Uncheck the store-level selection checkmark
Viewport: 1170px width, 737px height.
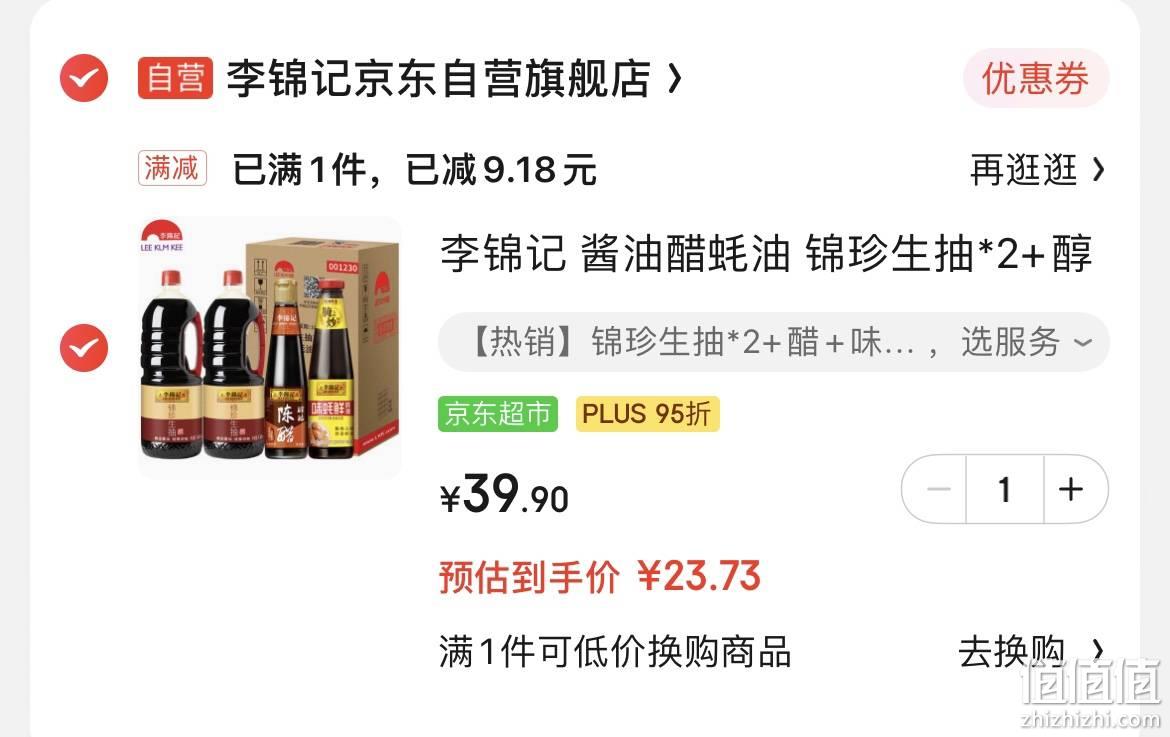(84, 78)
